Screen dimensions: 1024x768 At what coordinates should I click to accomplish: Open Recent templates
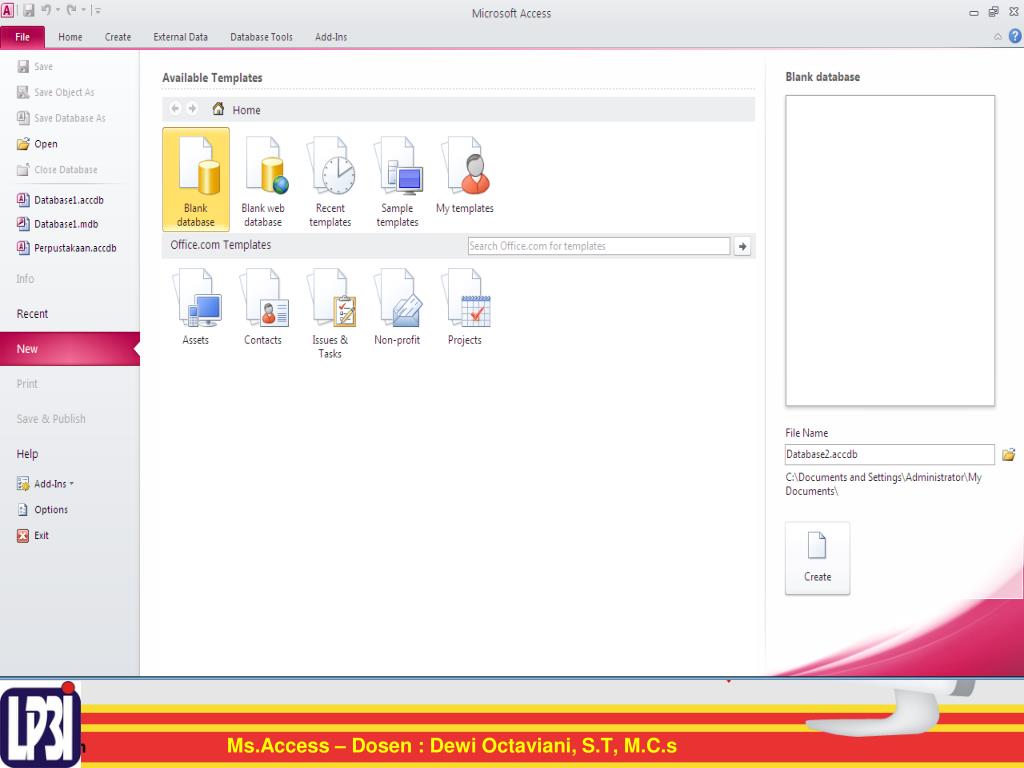(x=330, y=181)
